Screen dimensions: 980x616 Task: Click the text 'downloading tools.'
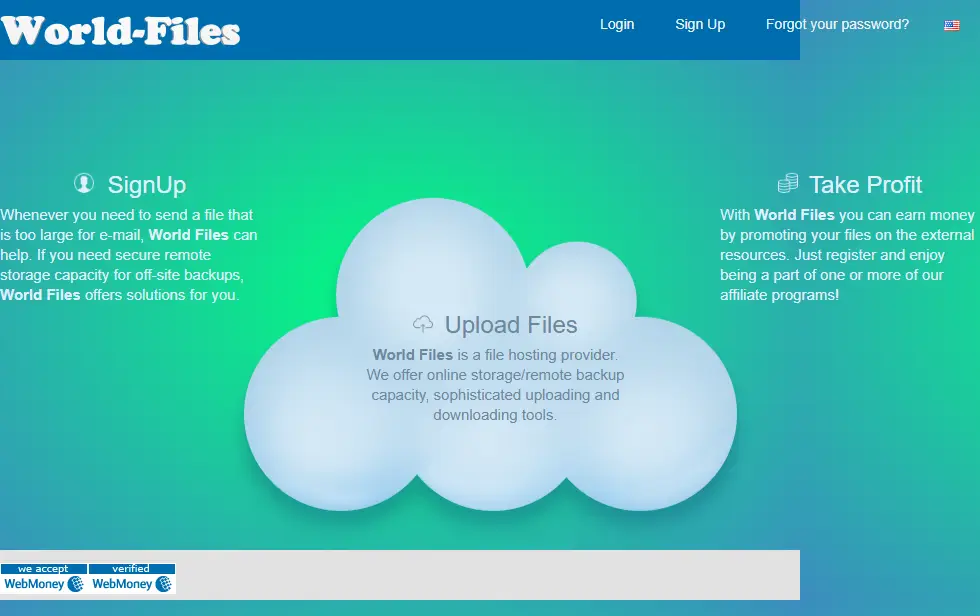coord(495,415)
